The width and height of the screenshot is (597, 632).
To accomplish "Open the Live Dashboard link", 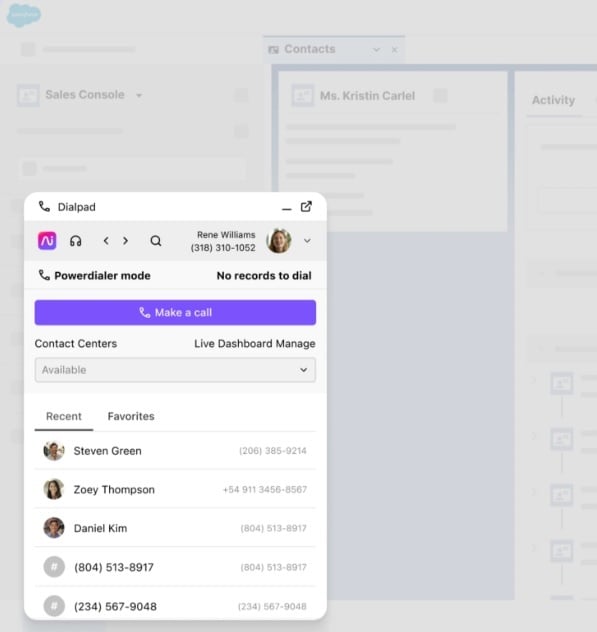I will coord(233,343).
